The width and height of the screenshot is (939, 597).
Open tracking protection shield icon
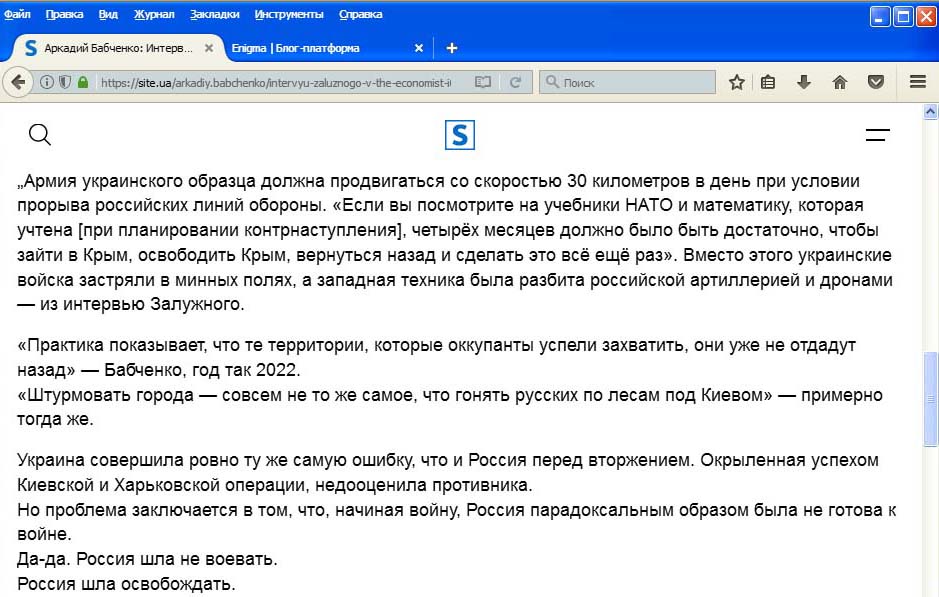click(x=65, y=82)
